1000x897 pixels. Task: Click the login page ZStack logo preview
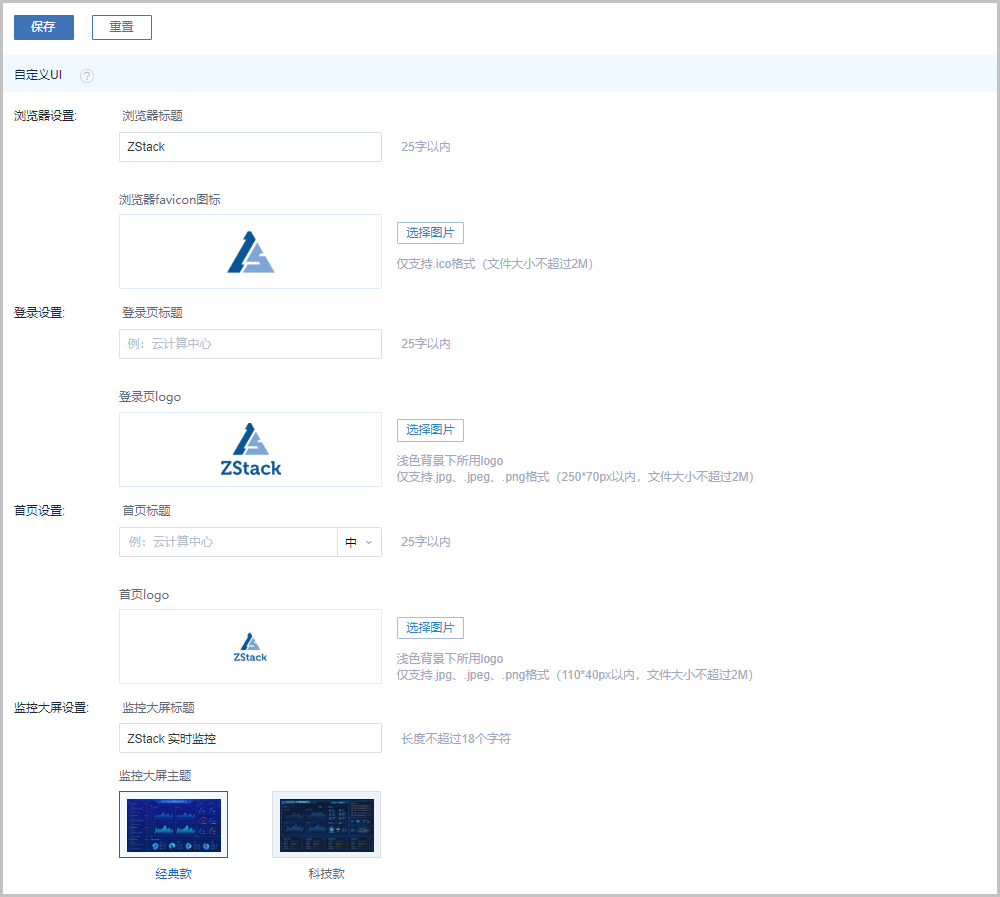tap(250, 450)
